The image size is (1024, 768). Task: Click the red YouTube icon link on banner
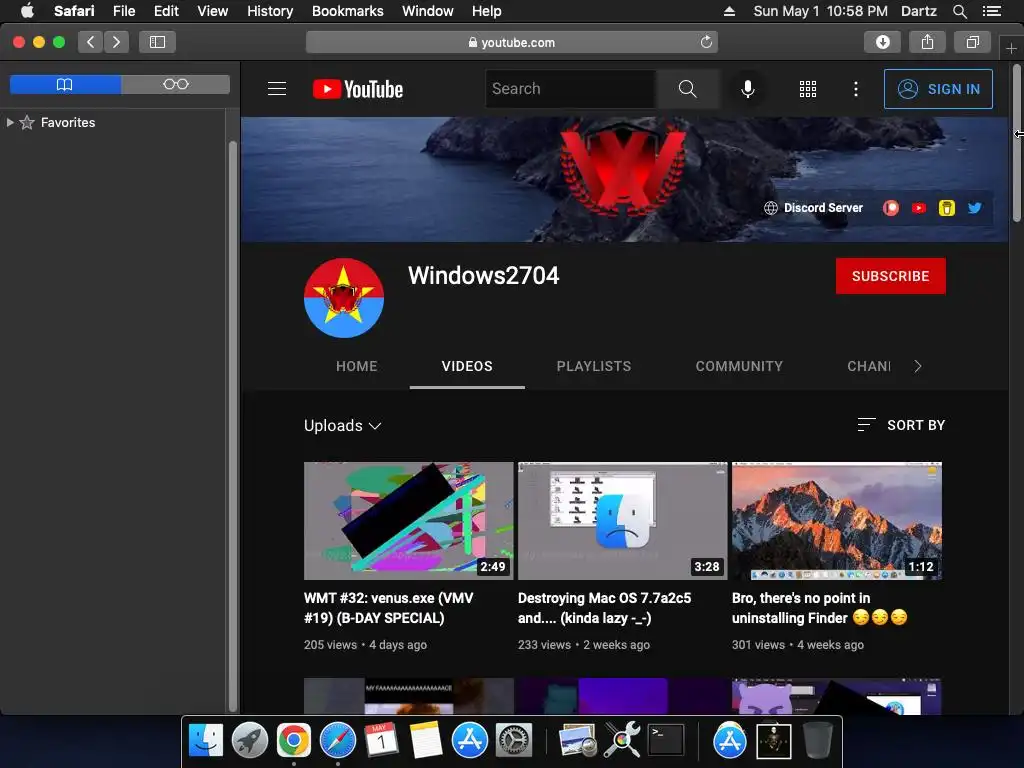[919, 208]
